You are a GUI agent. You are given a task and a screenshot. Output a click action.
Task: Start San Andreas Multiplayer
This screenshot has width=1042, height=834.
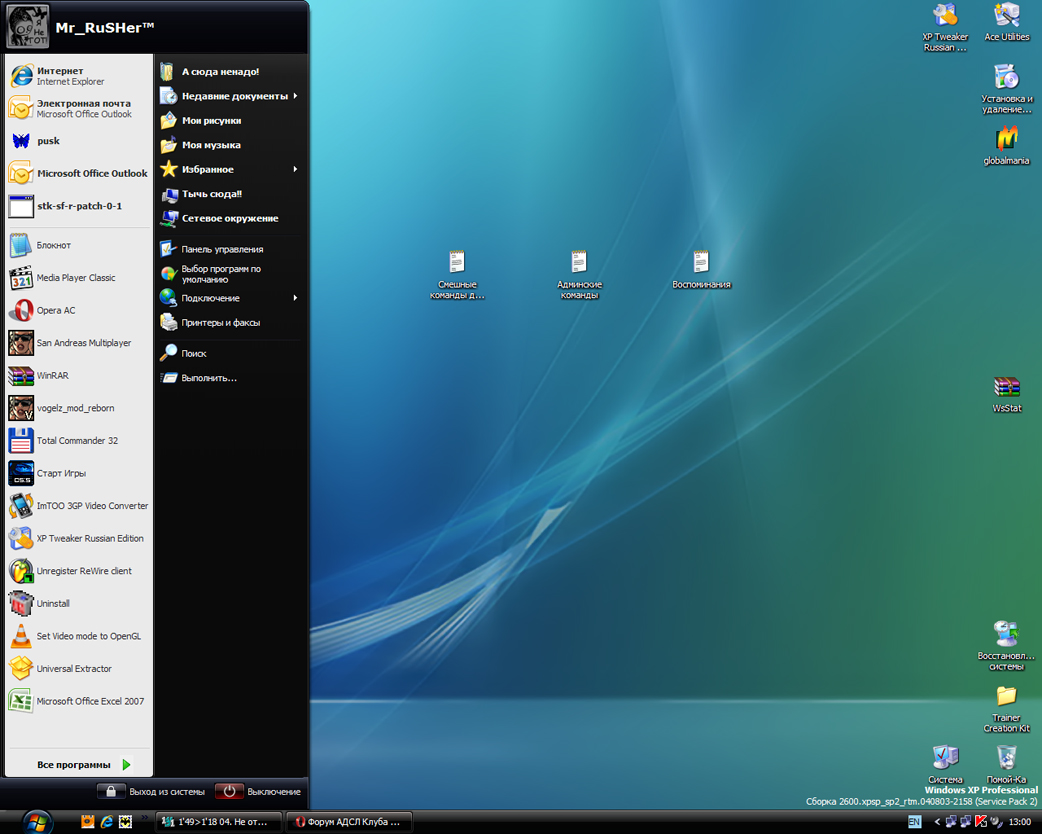78,343
